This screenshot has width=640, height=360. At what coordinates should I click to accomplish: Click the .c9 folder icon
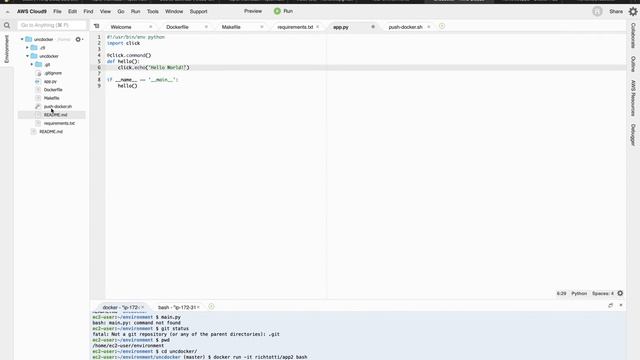[34, 48]
